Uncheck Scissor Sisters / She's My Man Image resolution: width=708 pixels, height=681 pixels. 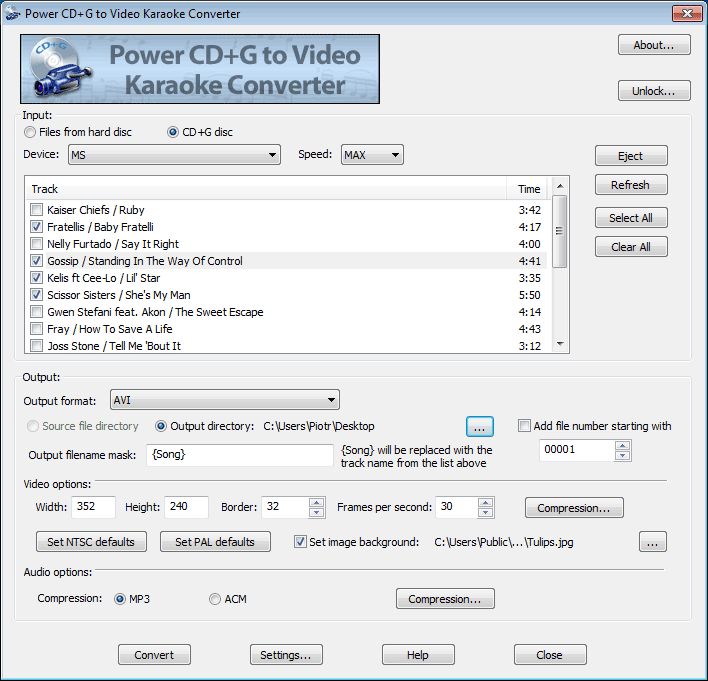point(36,295)
